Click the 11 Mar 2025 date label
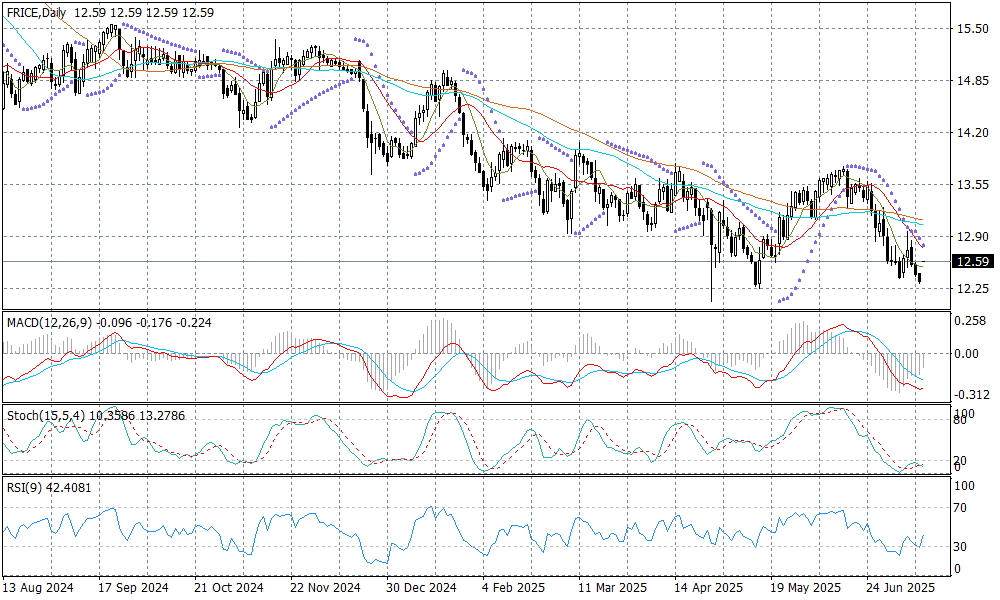 point(611,589)
